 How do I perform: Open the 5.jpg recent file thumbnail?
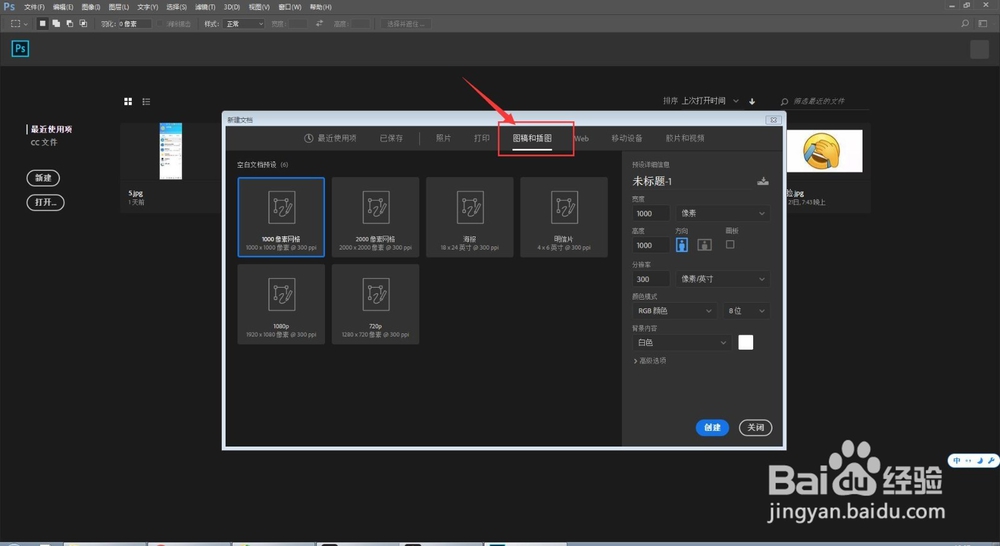tap(170, 151)
